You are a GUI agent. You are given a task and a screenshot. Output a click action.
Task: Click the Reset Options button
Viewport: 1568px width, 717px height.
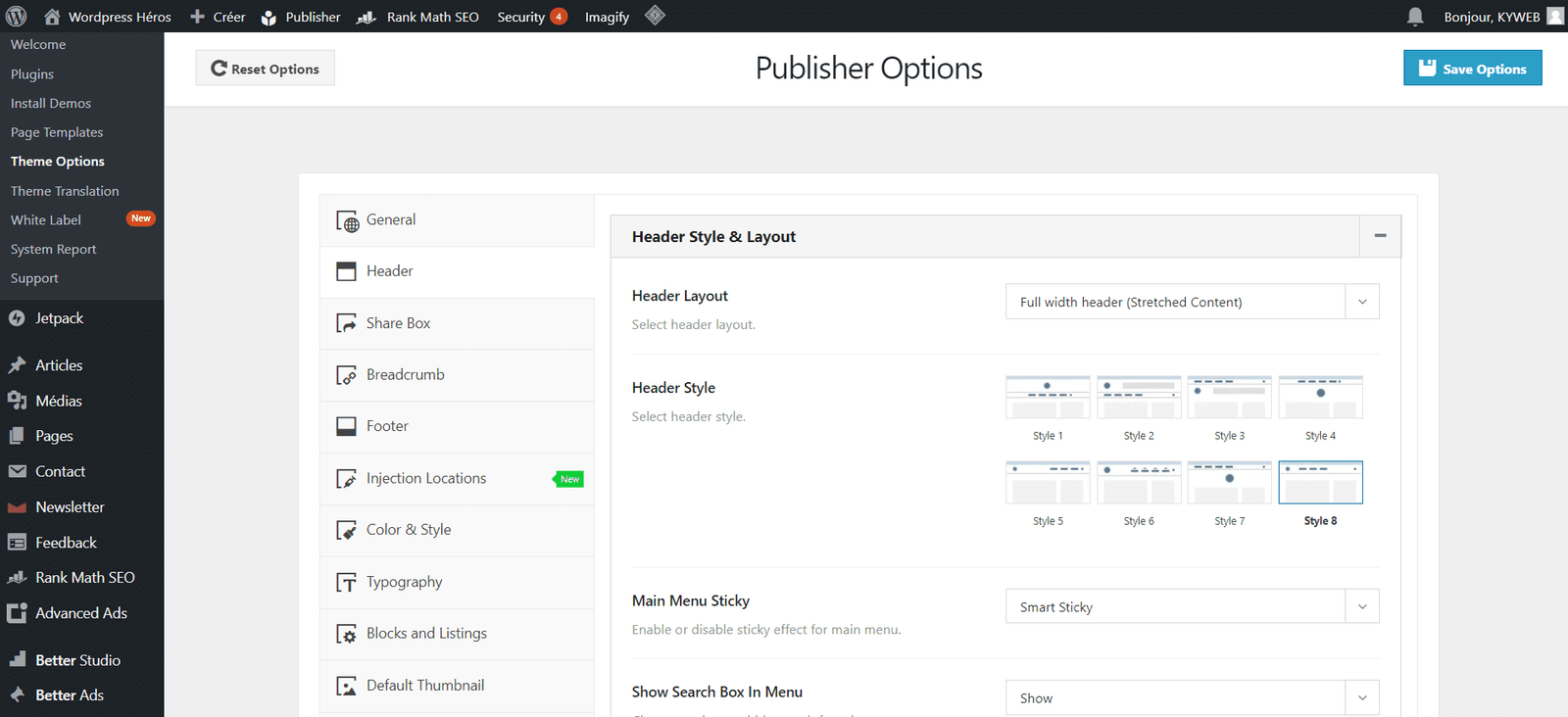(265, 69)
